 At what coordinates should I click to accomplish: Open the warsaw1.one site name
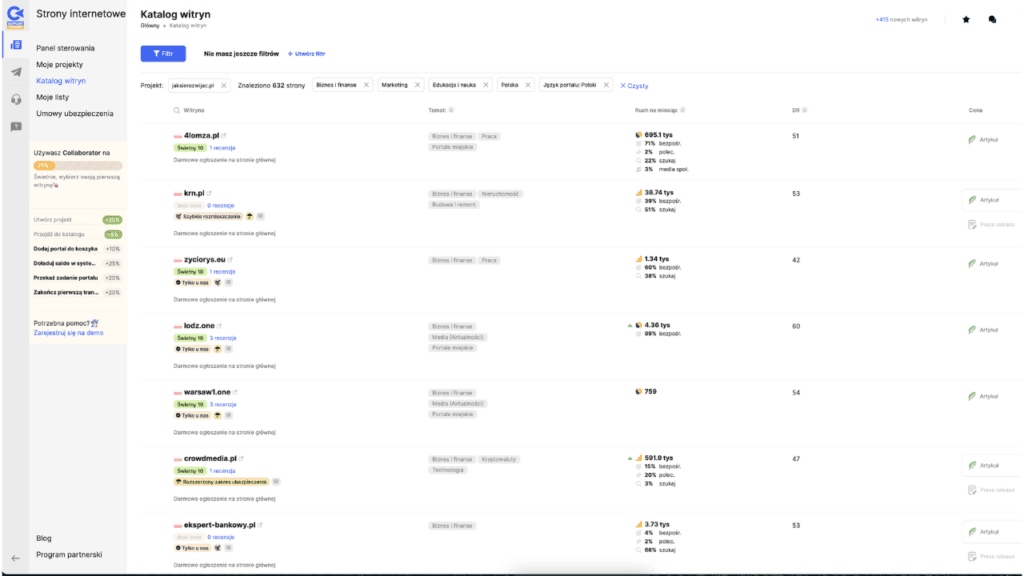(207, 392)
